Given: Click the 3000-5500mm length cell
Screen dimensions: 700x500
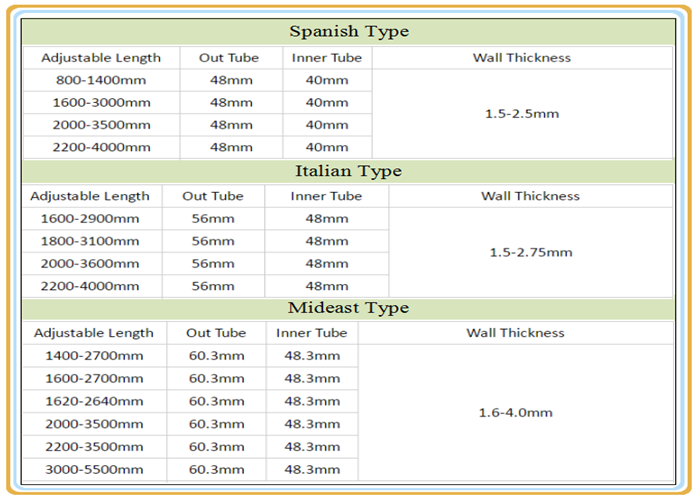Looking at the screenshot, I should pos(95,470).
